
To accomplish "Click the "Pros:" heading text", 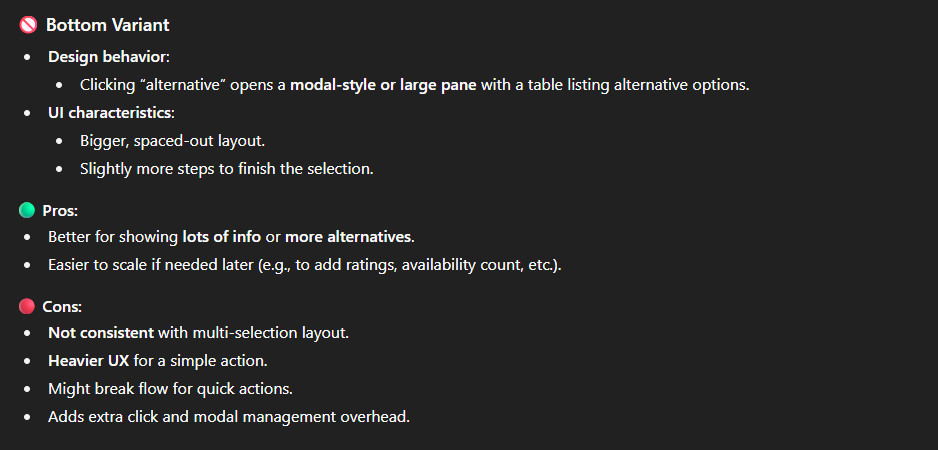I will click(x=60, y=210).
